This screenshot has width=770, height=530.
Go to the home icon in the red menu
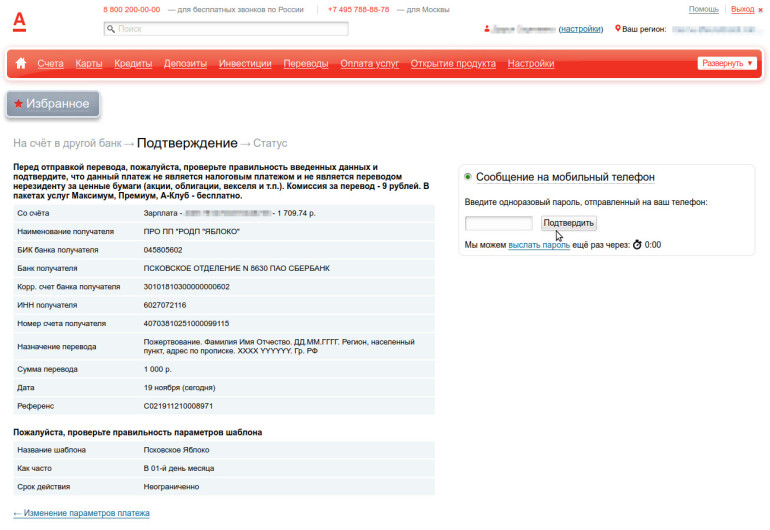click(21, 63)
